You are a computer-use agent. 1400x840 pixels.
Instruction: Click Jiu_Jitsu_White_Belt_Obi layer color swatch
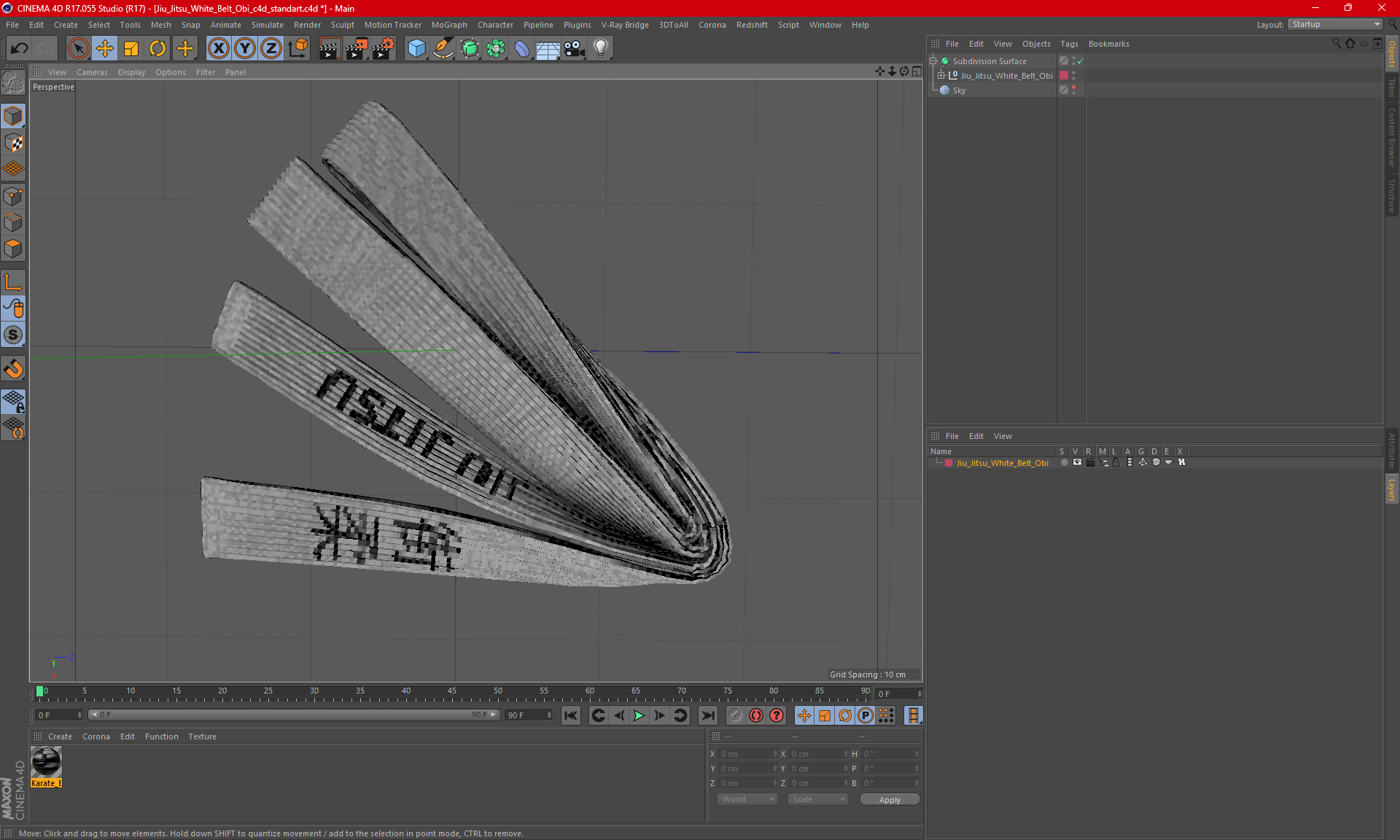point(949,463)
